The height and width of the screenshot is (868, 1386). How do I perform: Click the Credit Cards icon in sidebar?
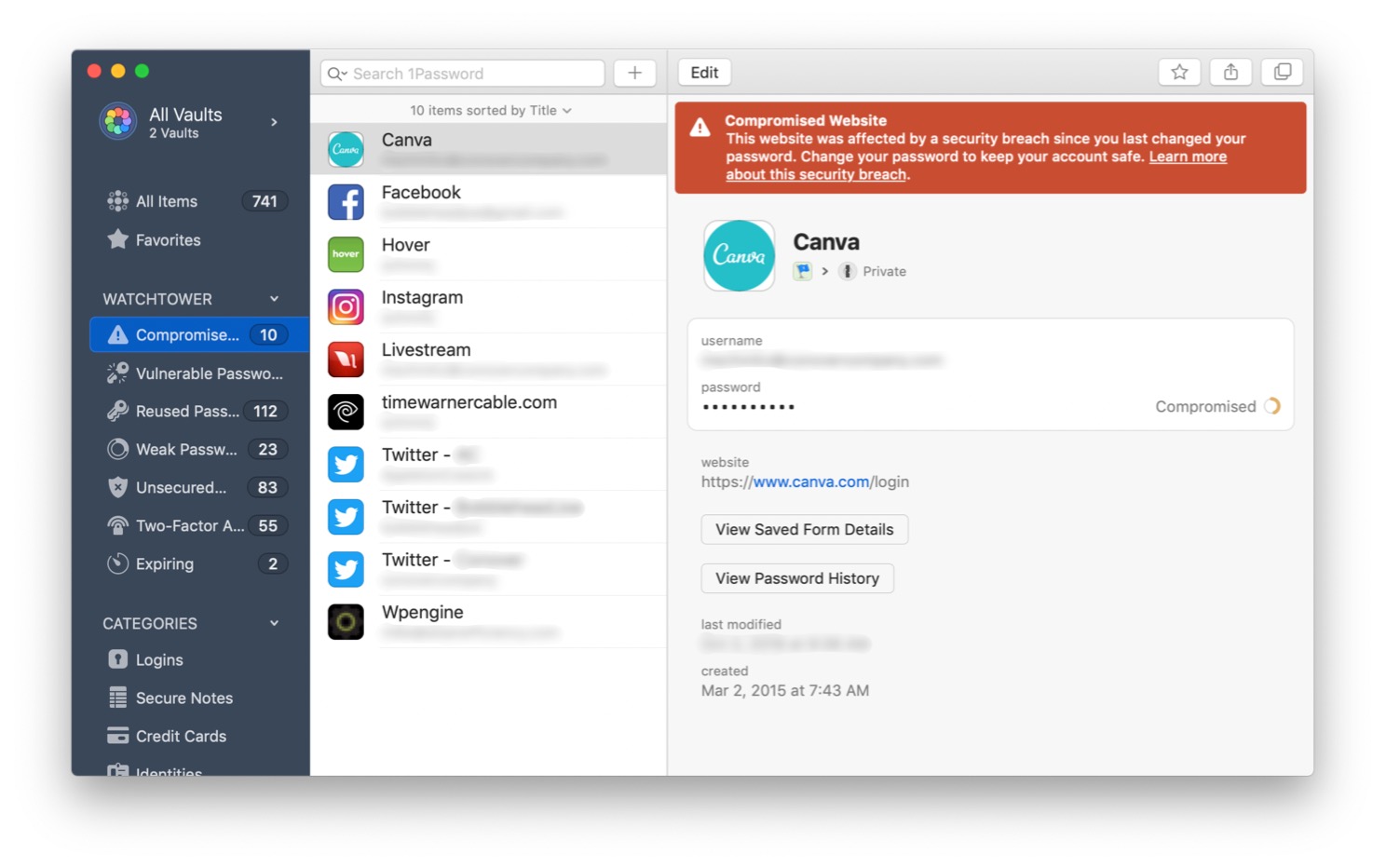tap(117, 736)
